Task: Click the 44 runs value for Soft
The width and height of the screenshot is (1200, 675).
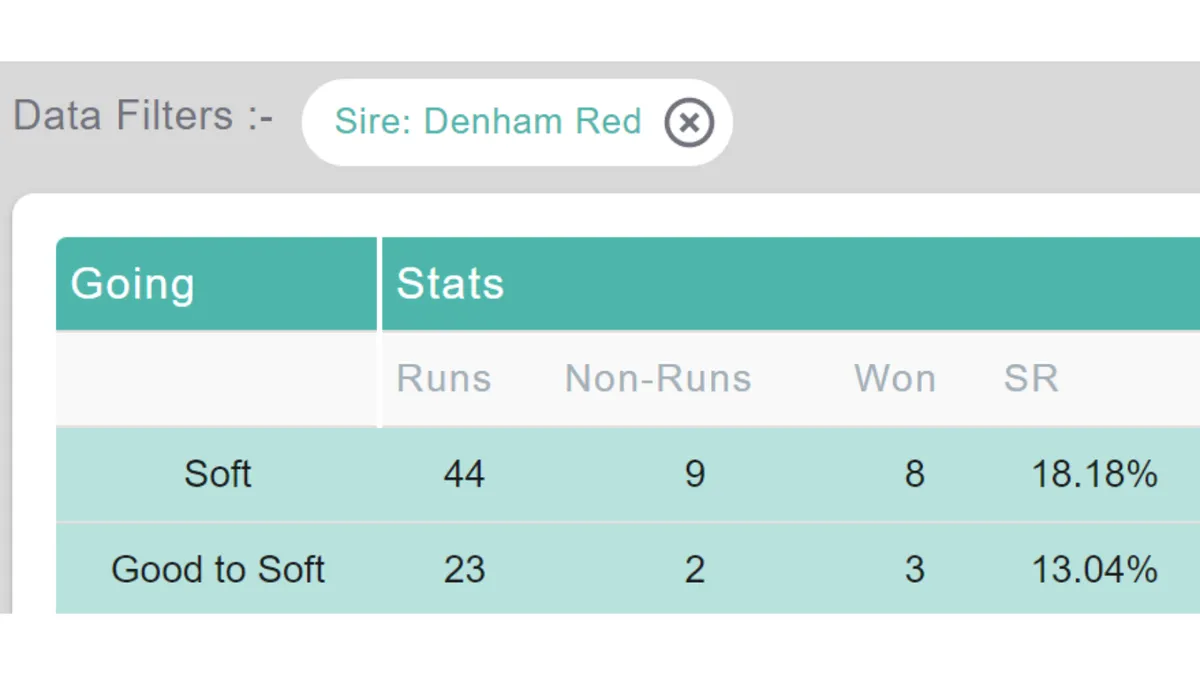Action: click(464, 474)
